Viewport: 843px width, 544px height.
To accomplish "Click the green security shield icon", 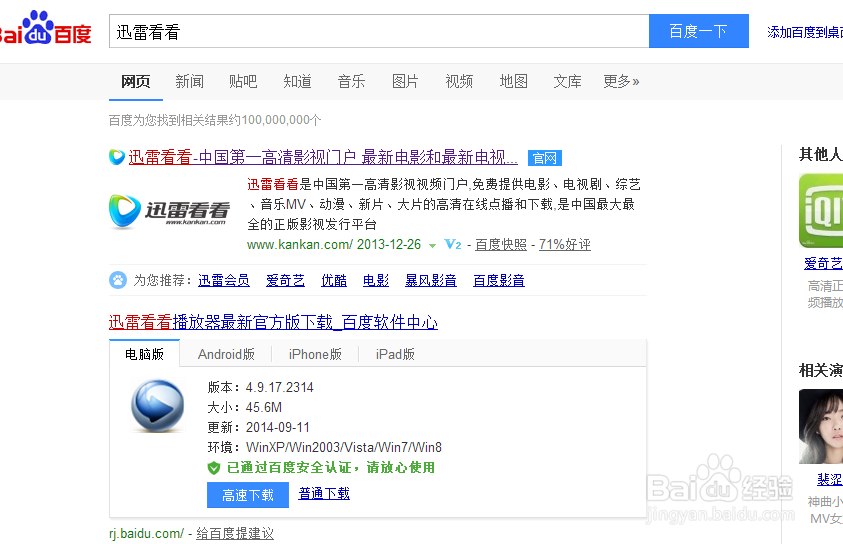I will (214, 468).
